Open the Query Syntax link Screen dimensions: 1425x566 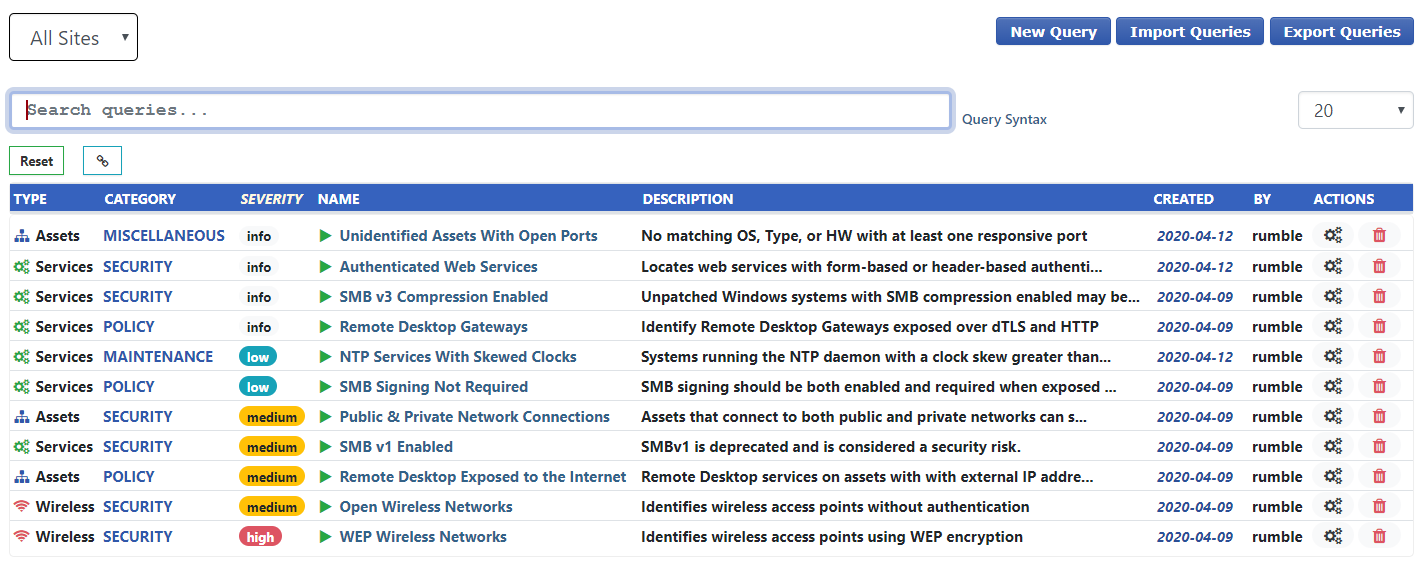(1004, 120)
